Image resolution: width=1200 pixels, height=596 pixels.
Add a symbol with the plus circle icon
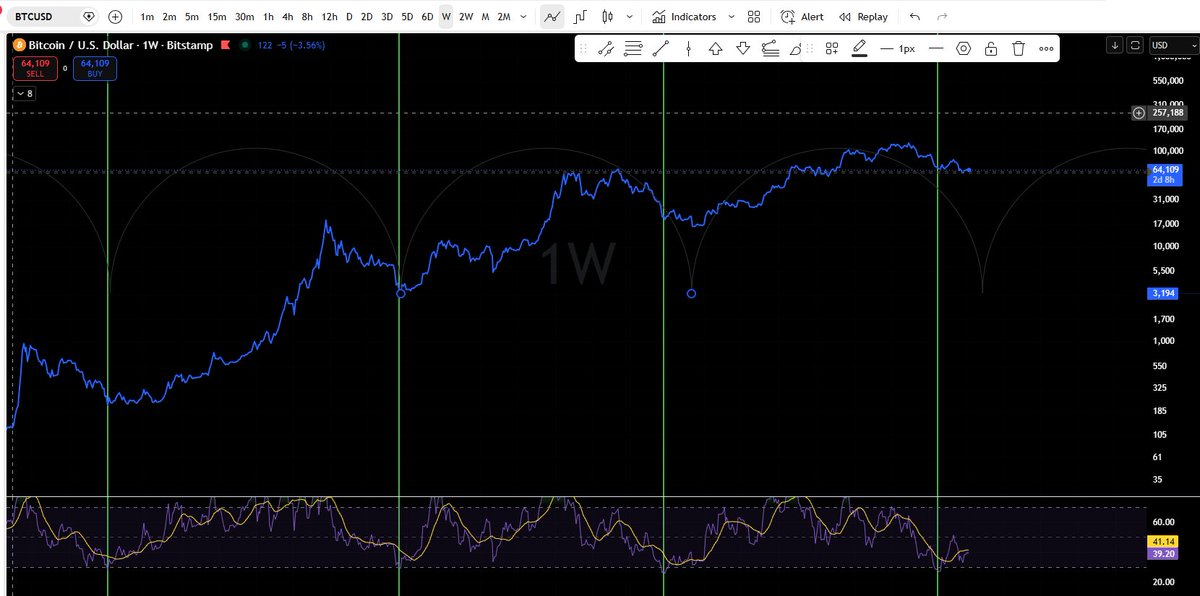tap(116, 17)
